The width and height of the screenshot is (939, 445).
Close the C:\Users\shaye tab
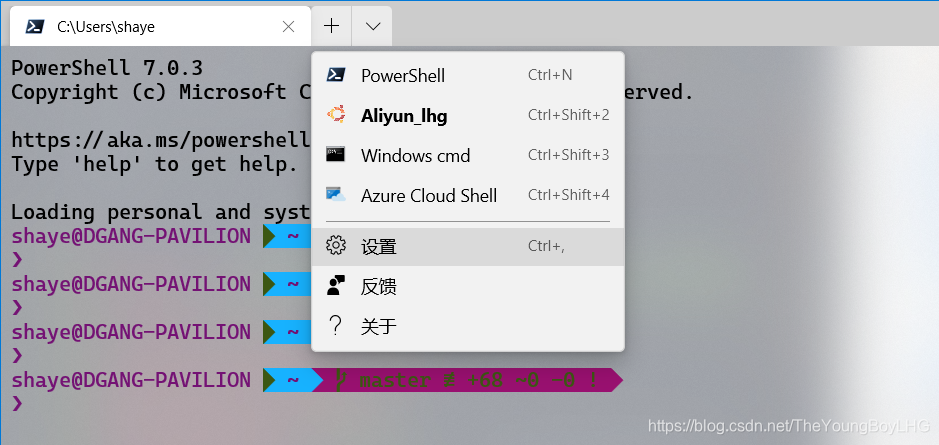tap(289, 26)
